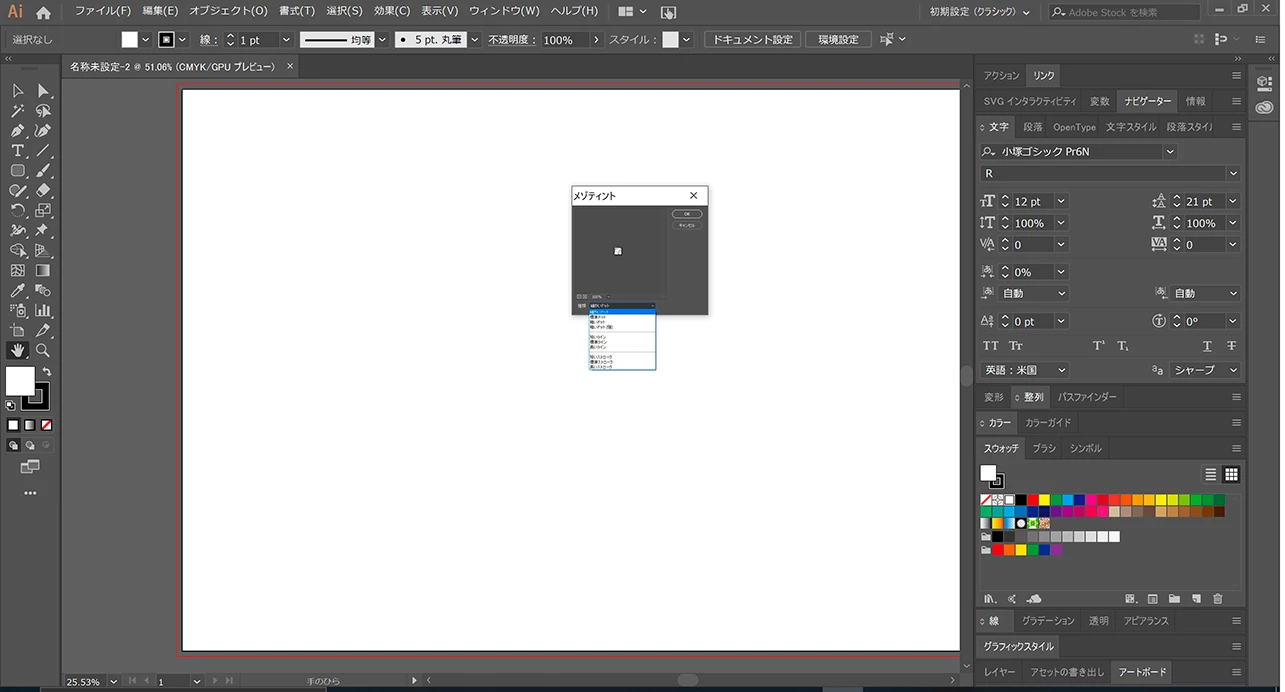Click the zoom level 25.53% field
The height and width of the screenshot is (692, 1285).
pyautogui.click(x=84, y=681)
